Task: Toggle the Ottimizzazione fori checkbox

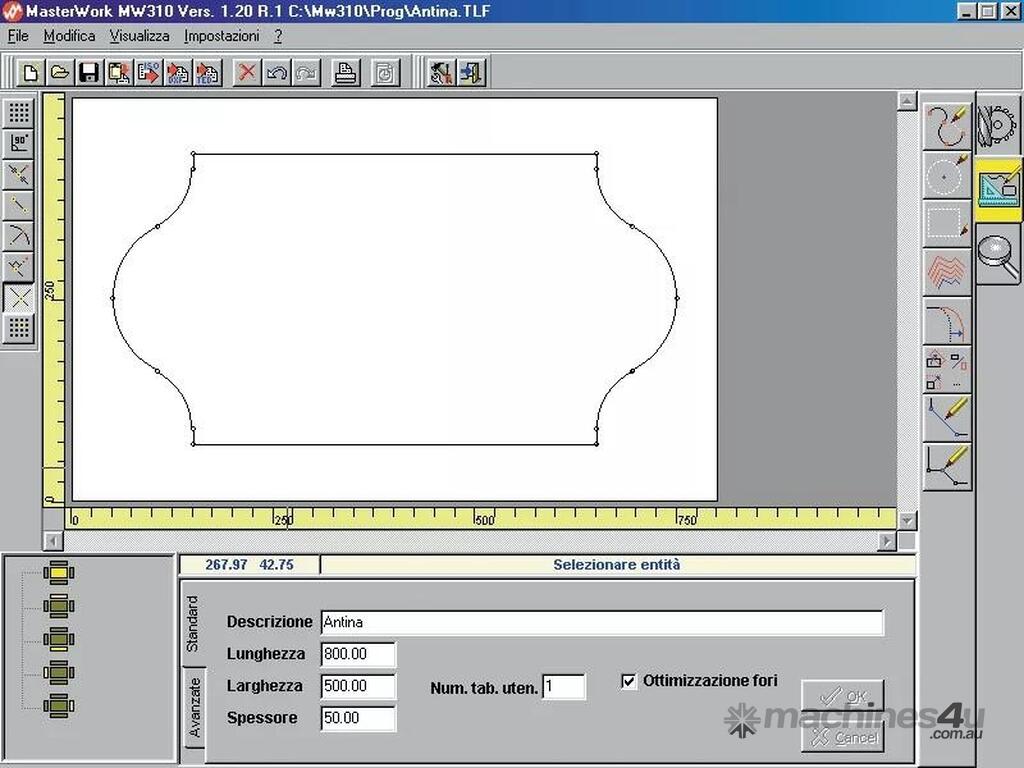Action: 629,681
